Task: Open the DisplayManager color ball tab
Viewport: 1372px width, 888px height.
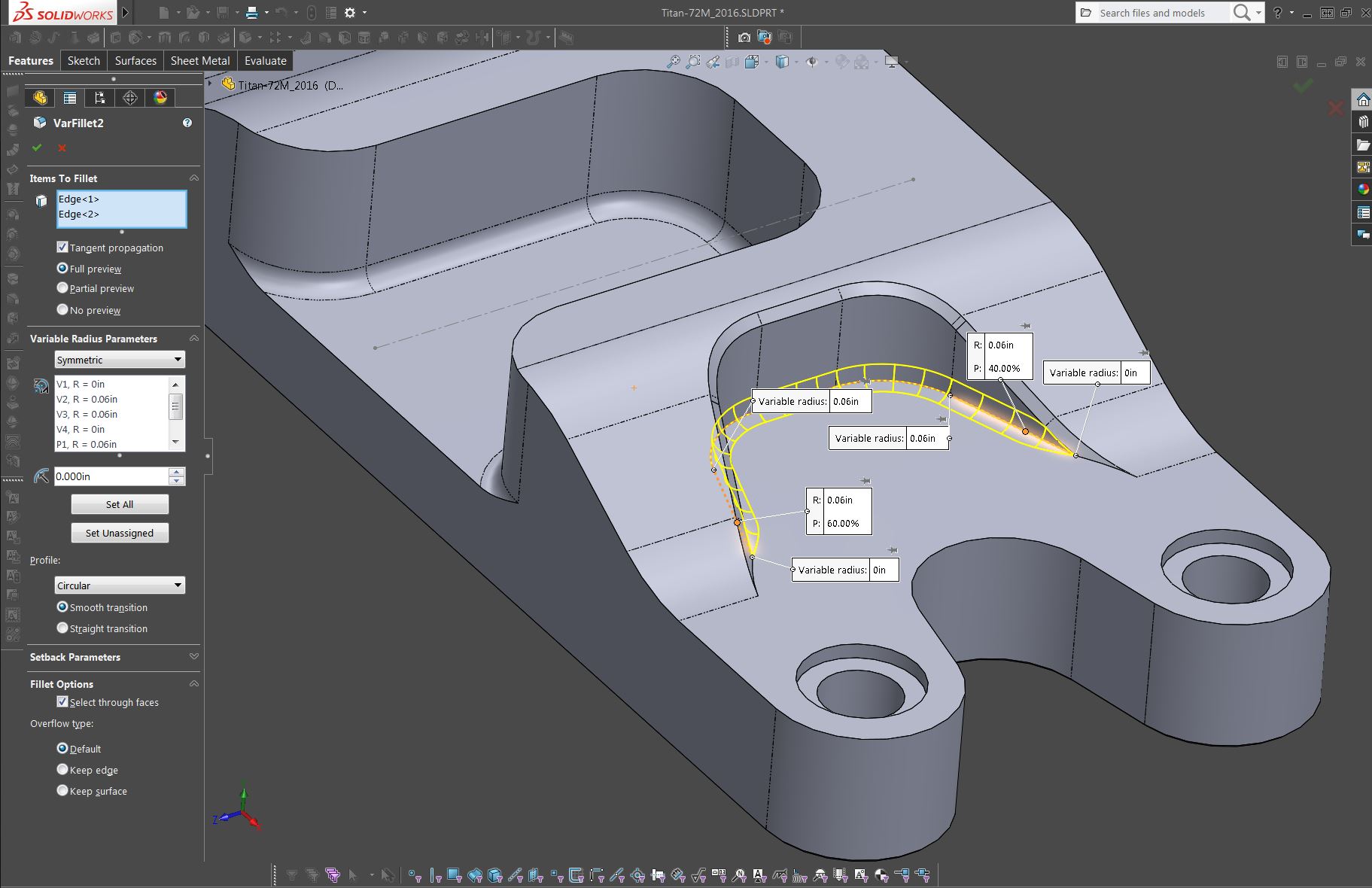Action: tap(160, 98)
